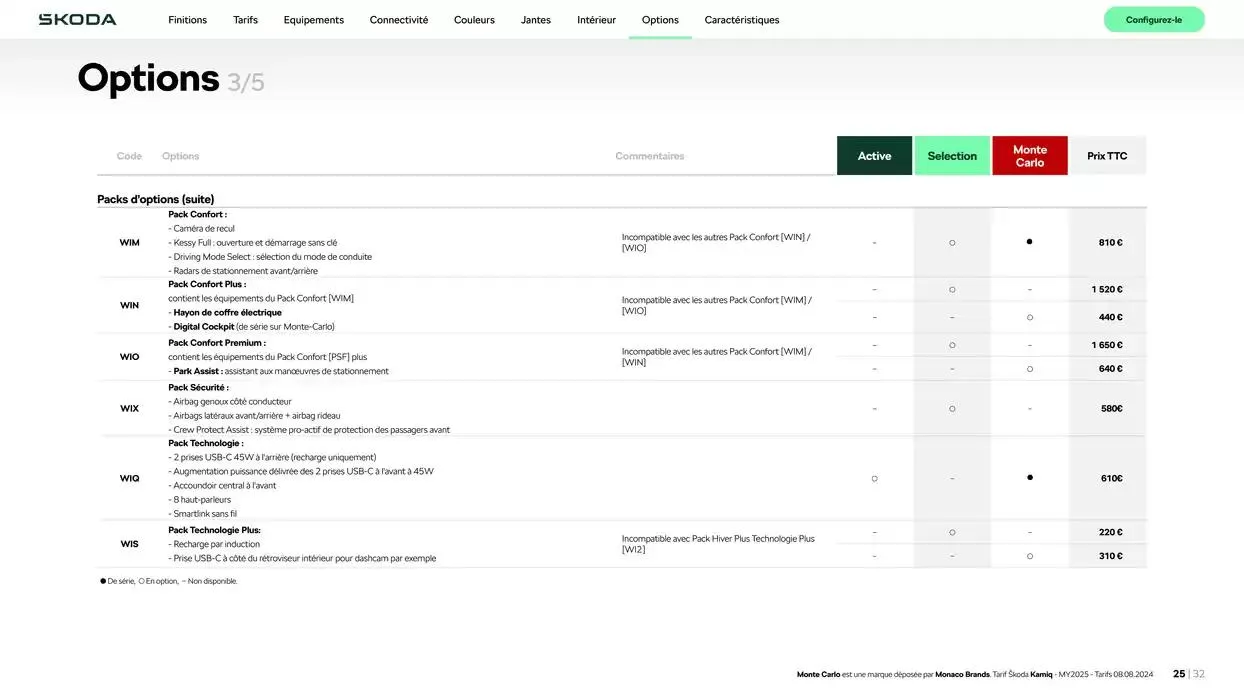Image resolution: width=1244 pixels, height=700 pixels.
Task: Switch to the Tarifs tab
Action: pos(245,20)
